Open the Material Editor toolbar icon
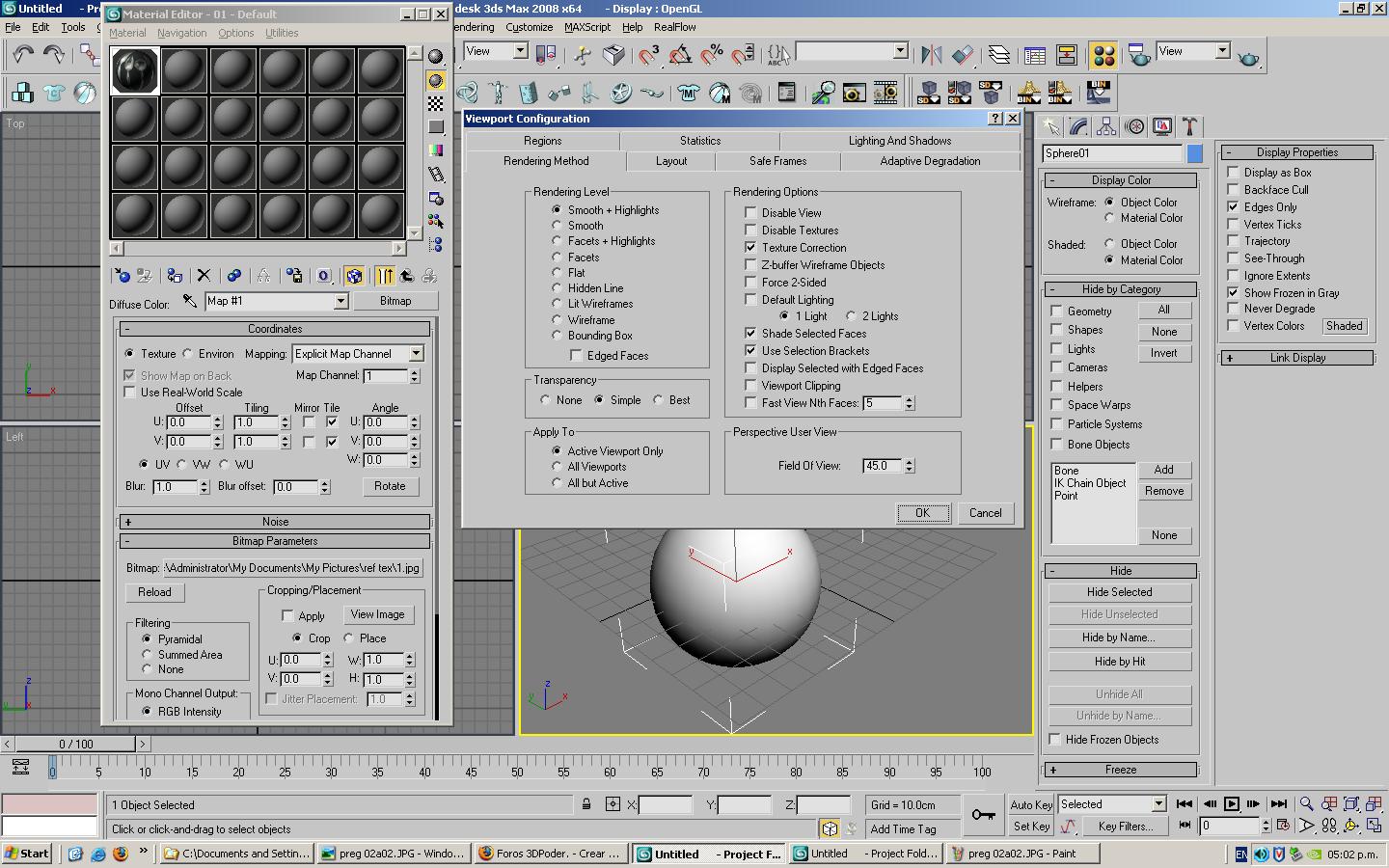This screenshot has width=1389, height=868. 1103,55
